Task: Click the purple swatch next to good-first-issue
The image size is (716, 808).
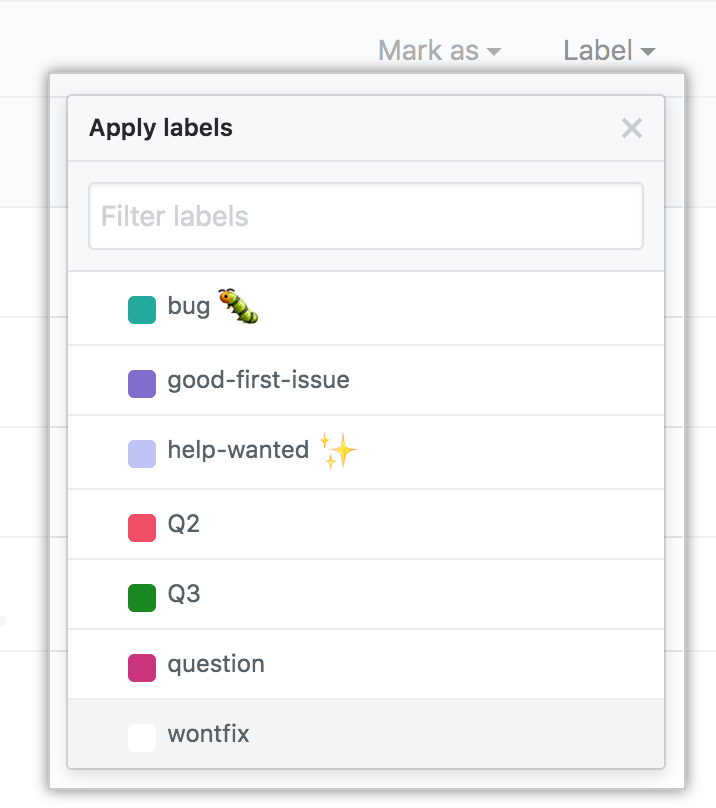Action: [x=141, y=381]
